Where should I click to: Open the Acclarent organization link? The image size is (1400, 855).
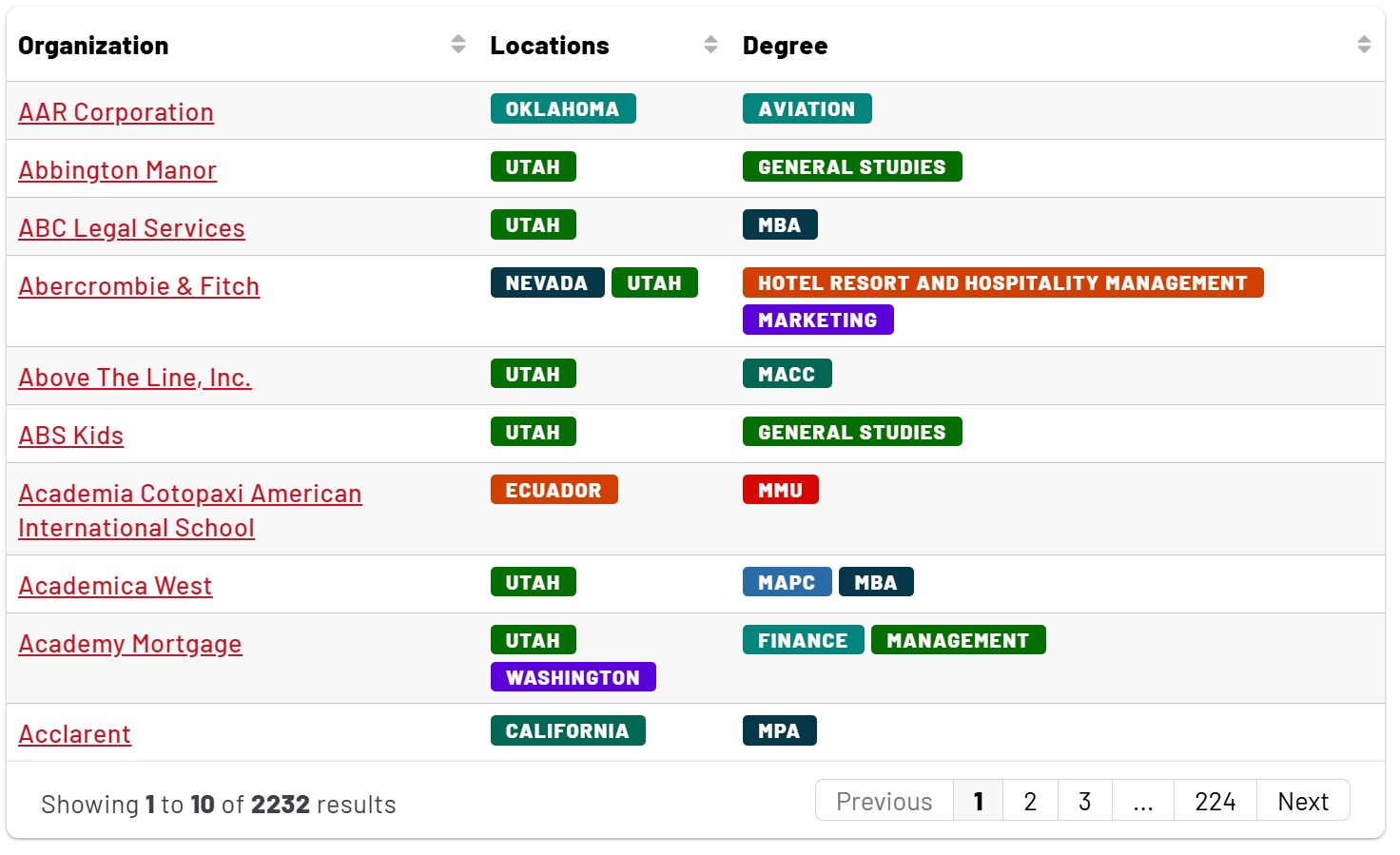(x=75, y=734)
